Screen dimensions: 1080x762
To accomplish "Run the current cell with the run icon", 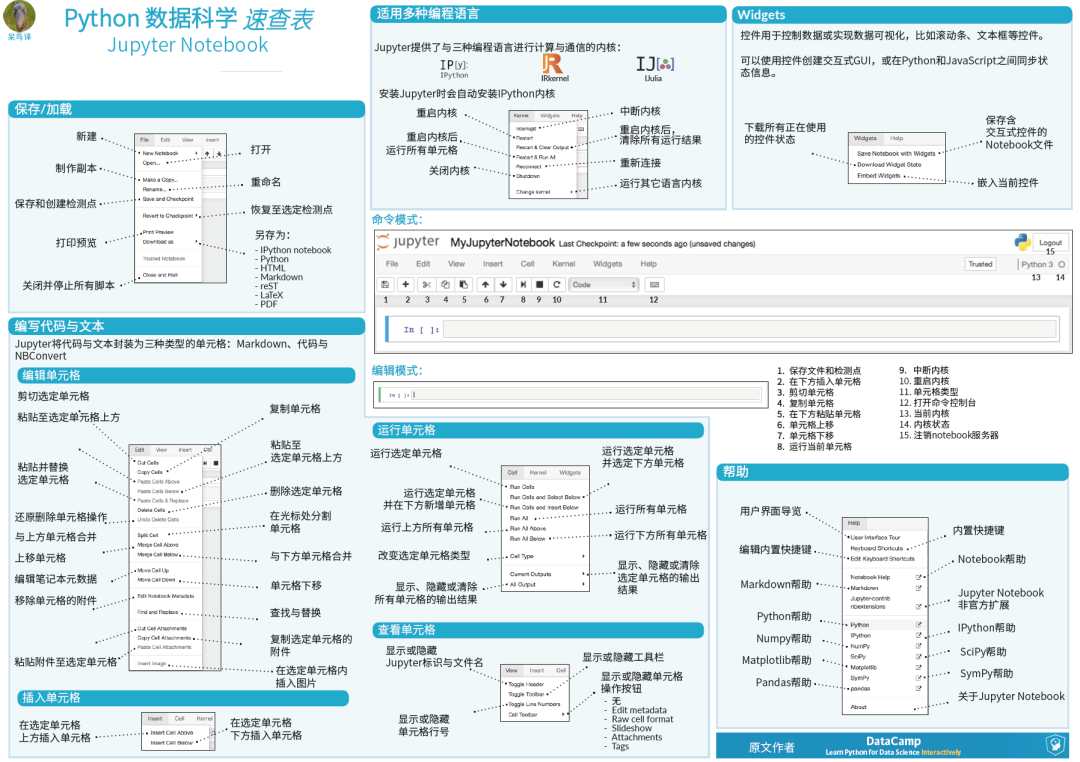I will point(523,285).
